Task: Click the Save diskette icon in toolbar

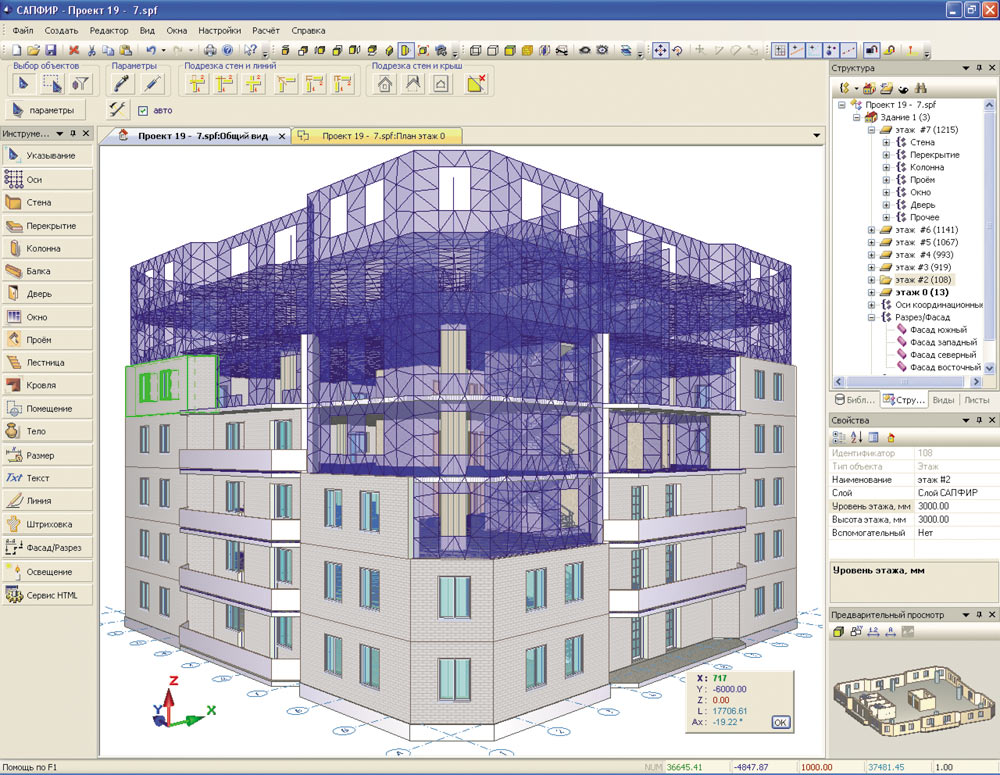Action: pyautogui.click(x=51, y=50)
